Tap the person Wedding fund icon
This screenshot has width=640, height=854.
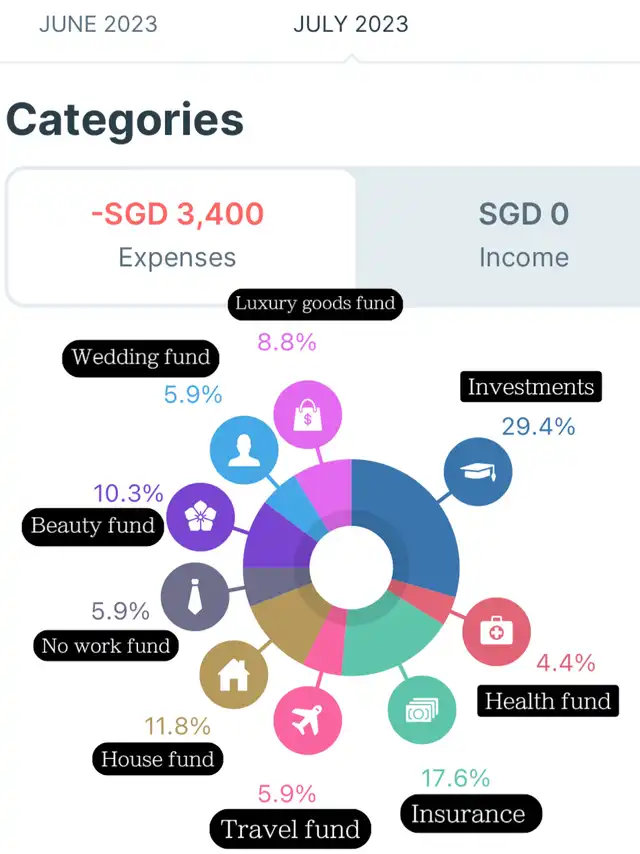tap(244, 449)
